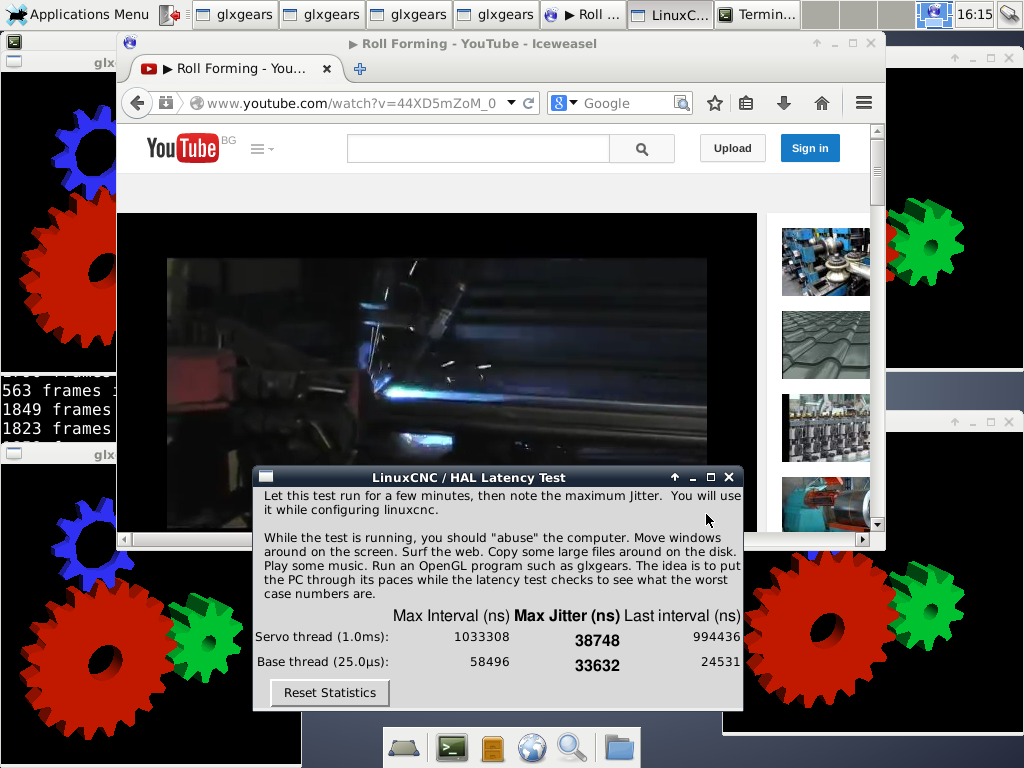Open the Iceweasel hamburger menu
This screenshot has height=768, width=1024.
coord(864,103)
